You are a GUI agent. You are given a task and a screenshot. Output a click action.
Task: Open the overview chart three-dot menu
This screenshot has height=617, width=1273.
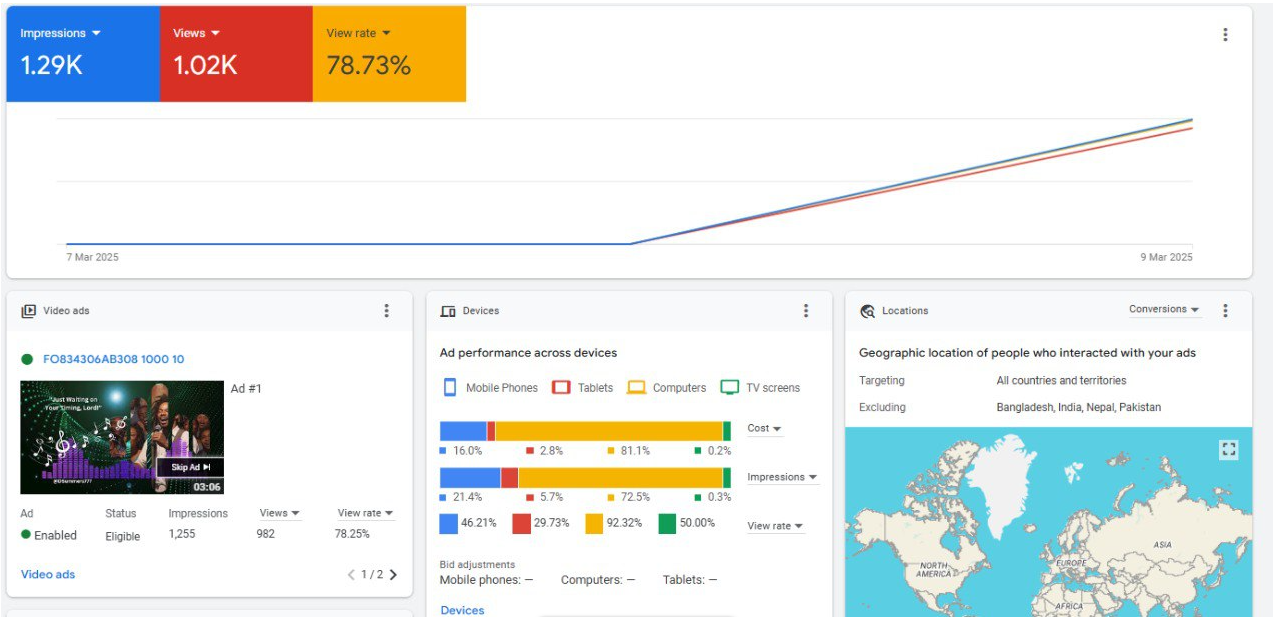pos(1225,35)
